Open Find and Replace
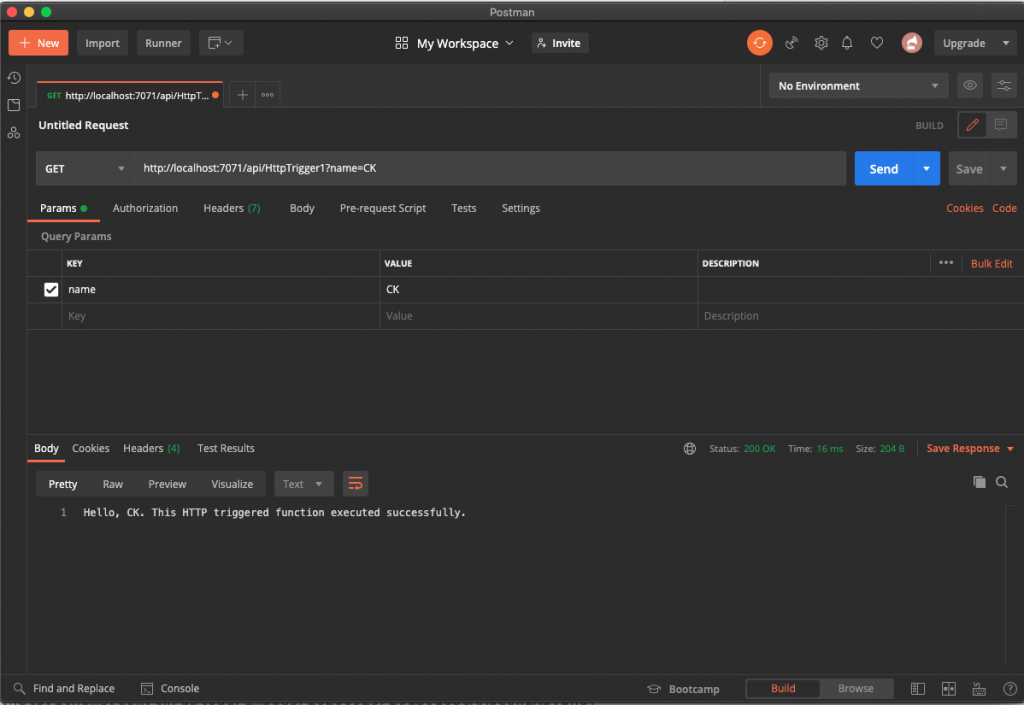This screenshot has height=705, width=1024. [64, 689]
